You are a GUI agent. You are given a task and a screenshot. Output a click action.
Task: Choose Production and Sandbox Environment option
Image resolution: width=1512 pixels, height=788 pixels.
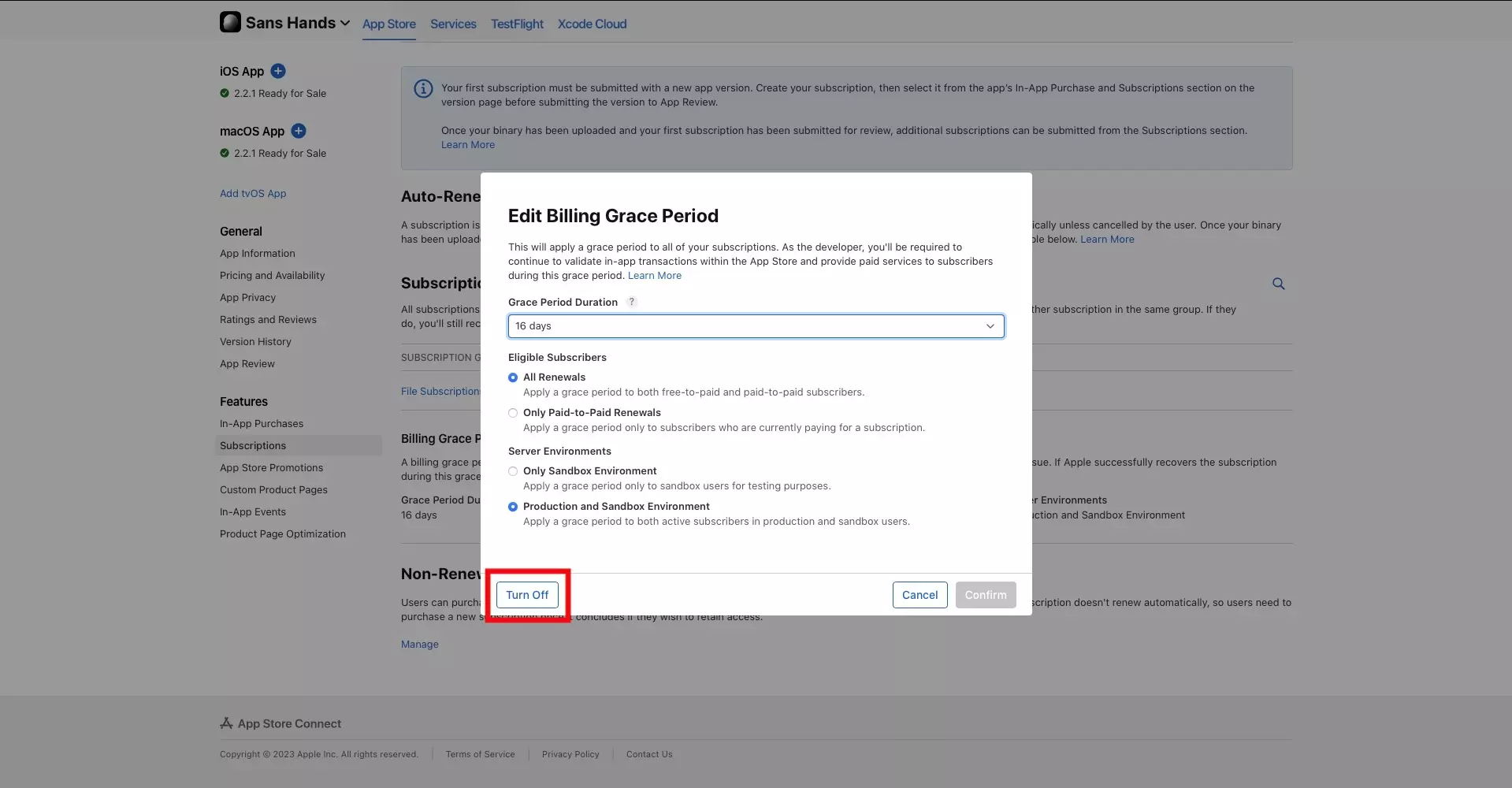(513, 507)
